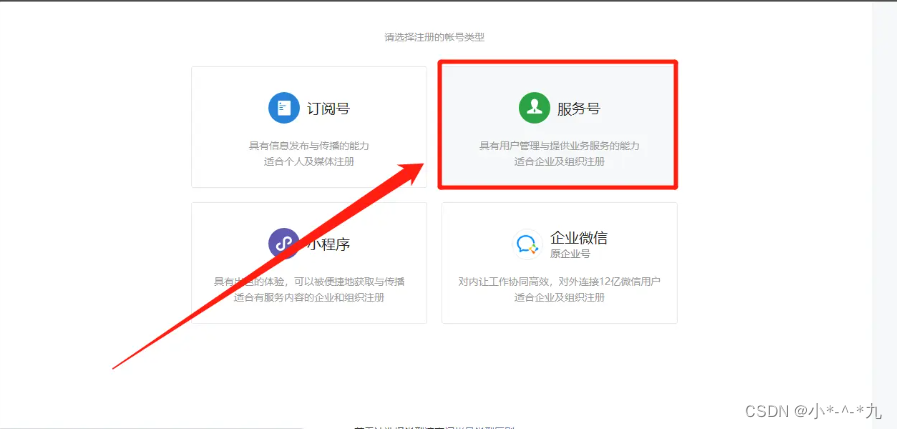Screen dimensions: 897x429
Task: Click the purple 小程序 logo icon
Action: (284, 244)
